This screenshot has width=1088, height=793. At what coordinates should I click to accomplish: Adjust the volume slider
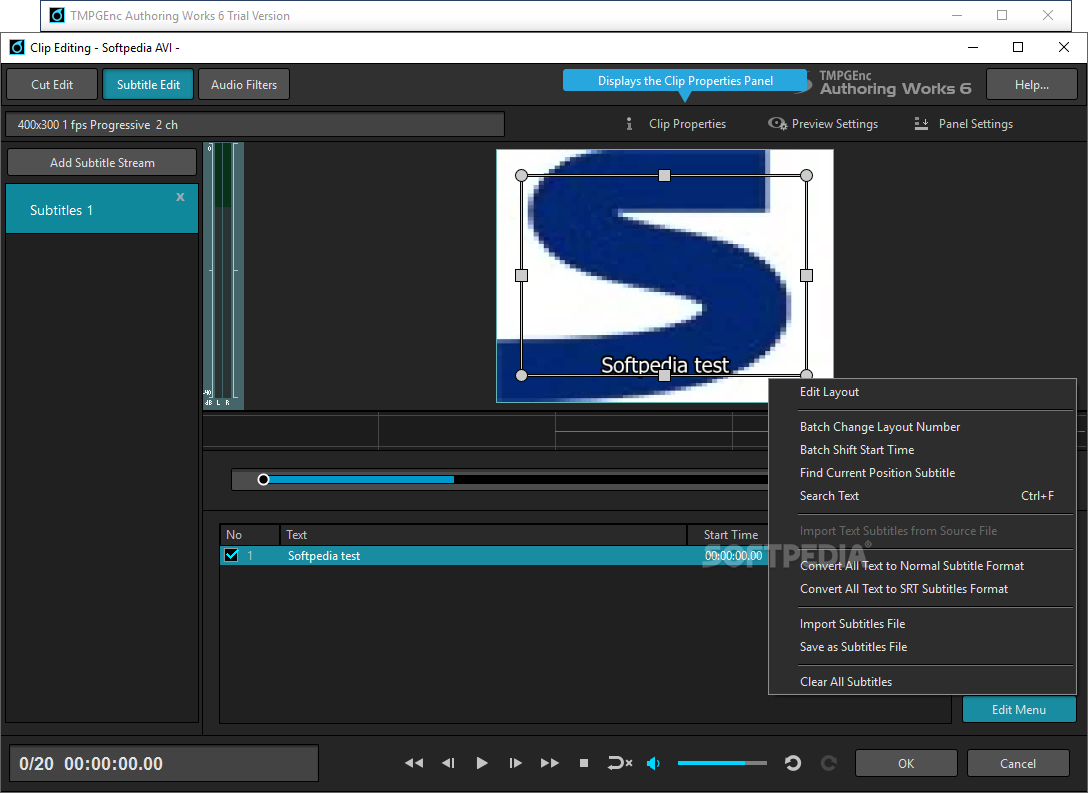point(722,763)
